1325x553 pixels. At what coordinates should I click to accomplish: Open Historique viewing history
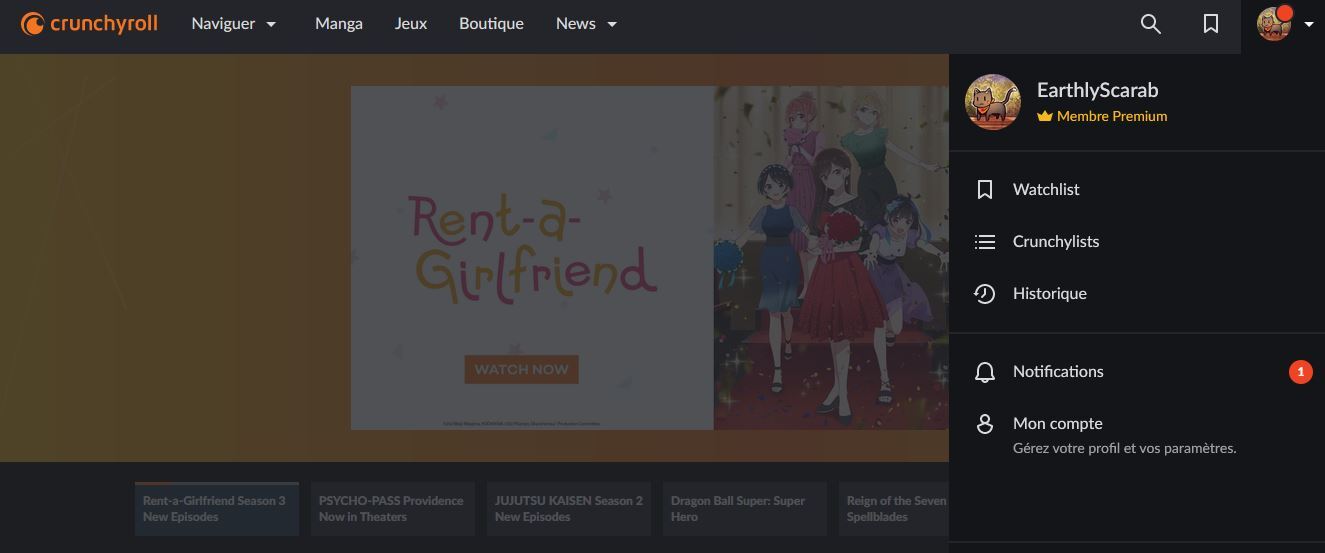pyautogui.click(x=1137, y=293)
